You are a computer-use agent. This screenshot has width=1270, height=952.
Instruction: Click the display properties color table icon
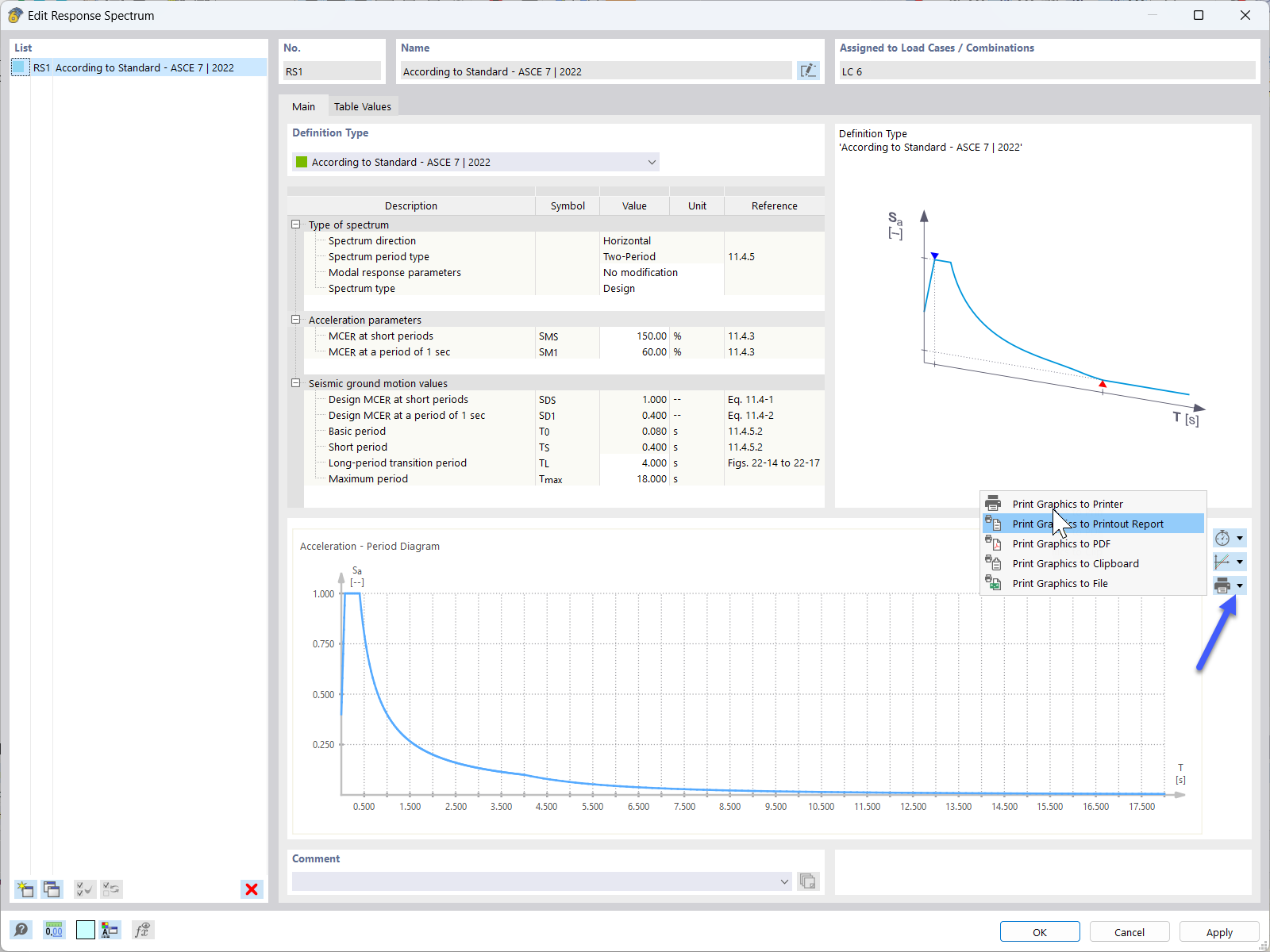point(110,930)
